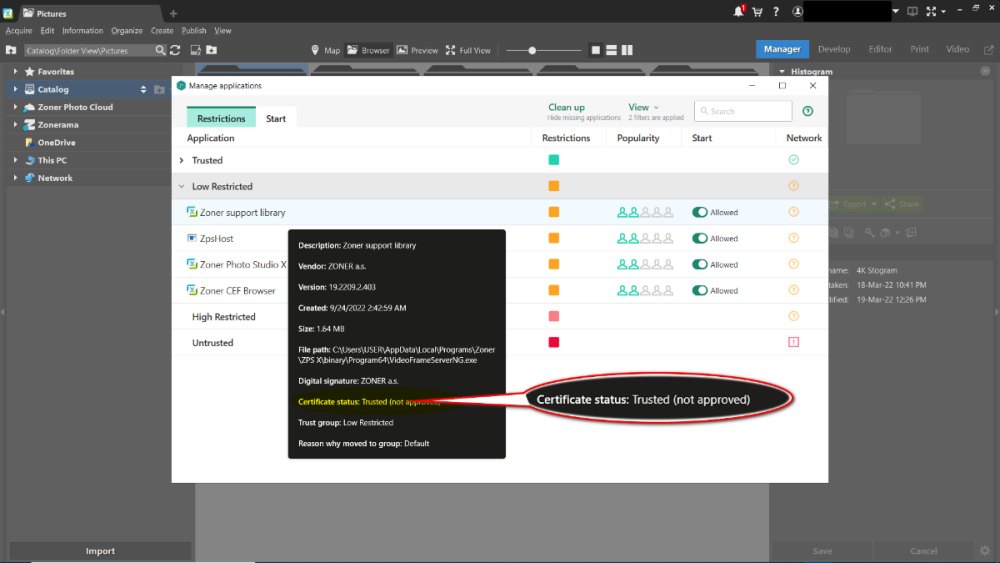Image resolution: width=1000 pixels, height=563 pixels.
Task: Expand the Trusted application group
Action: pos(181,160)
